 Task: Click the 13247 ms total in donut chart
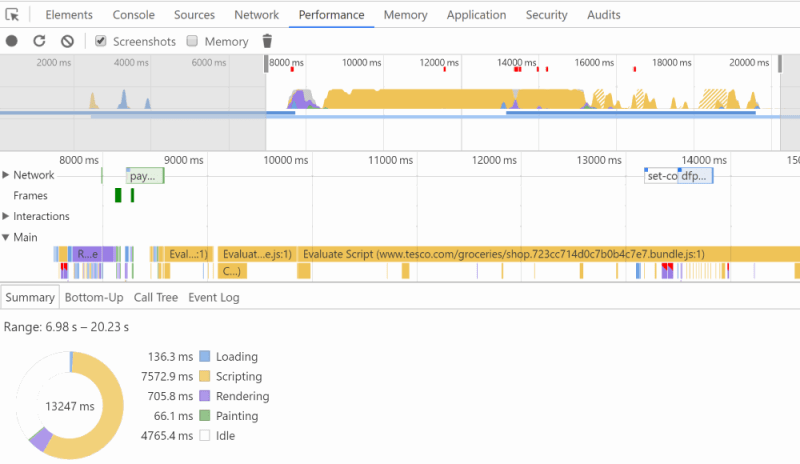pyautogui.click(x=70, y=406)
